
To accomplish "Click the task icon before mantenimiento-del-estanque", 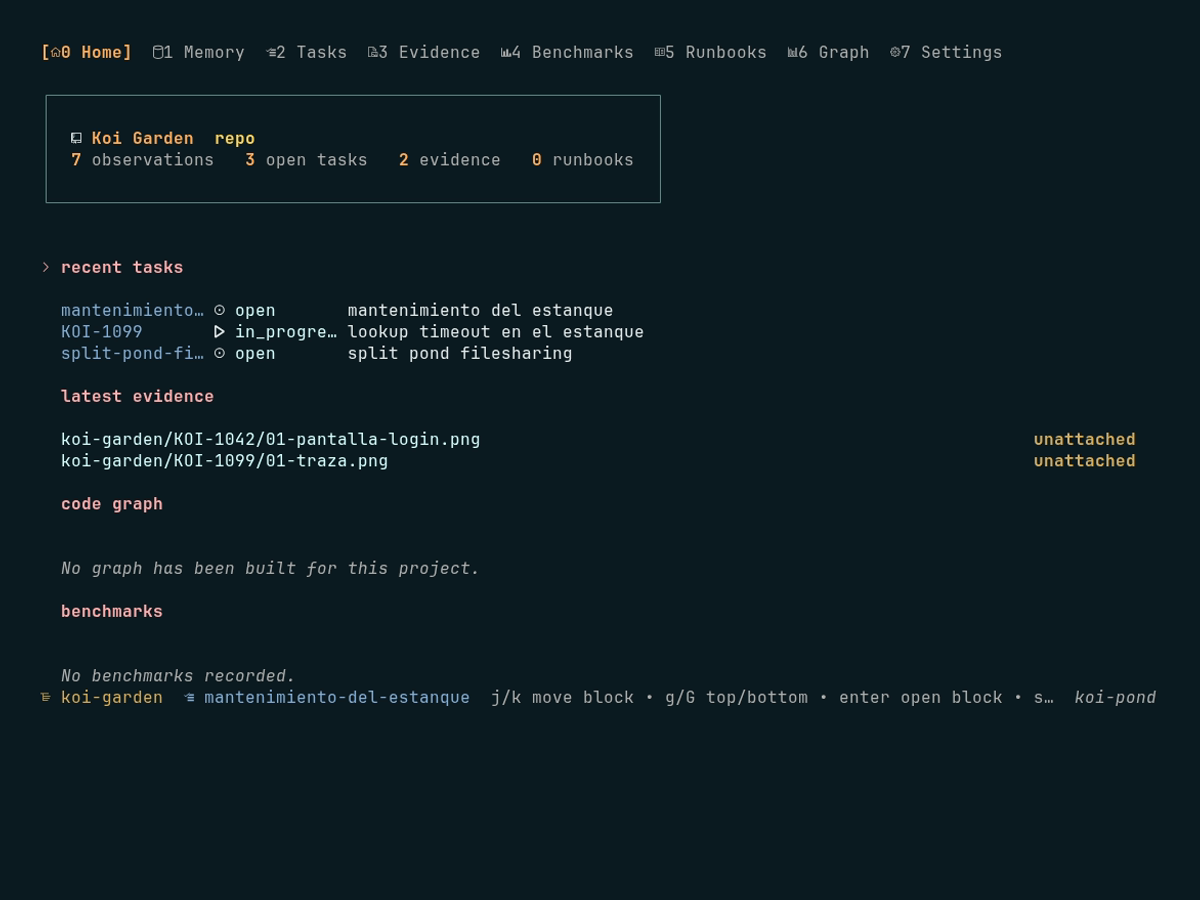I will tap(190, 697).
